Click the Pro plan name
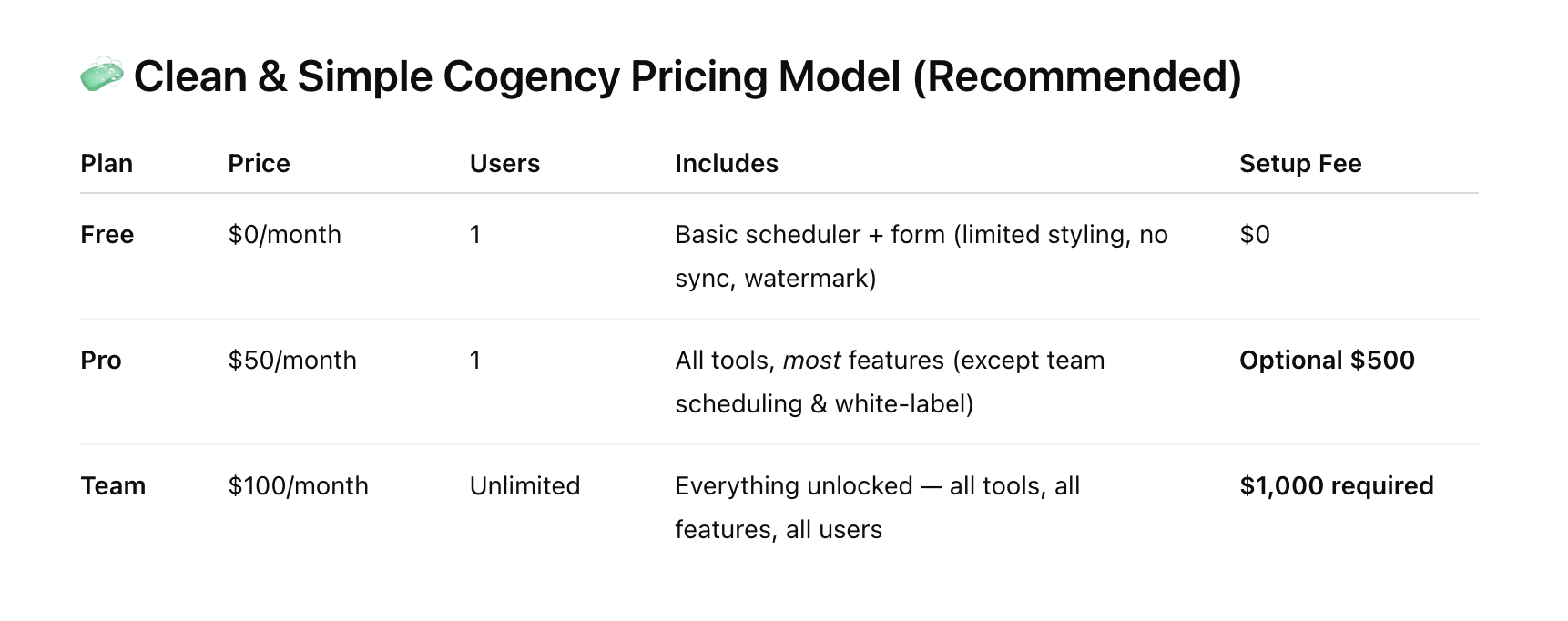 [100, 361]
